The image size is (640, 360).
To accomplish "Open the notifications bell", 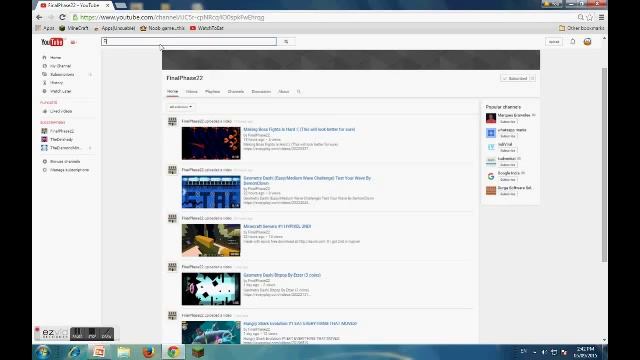I will tap(573, 42).
